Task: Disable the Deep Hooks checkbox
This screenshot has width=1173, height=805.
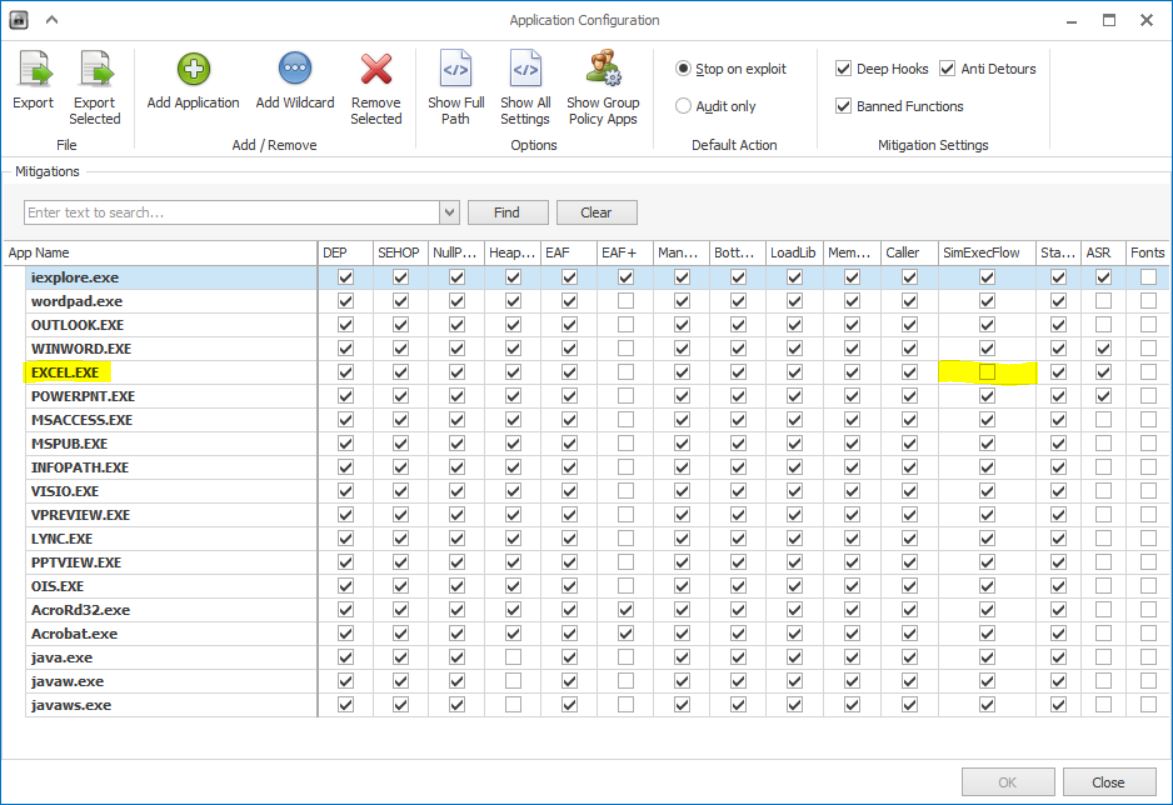Action: tap(843, 69)
